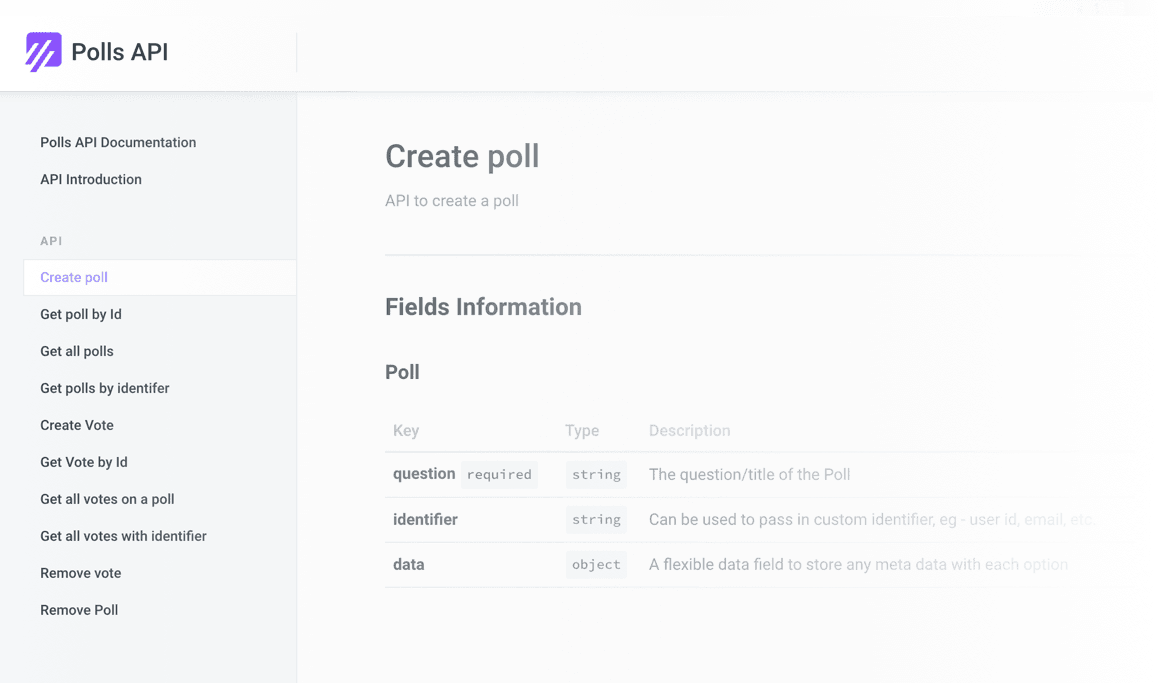Click the object type tag for data
The width and height of the screenshot is (1165, 683).
tap(596, 565)
